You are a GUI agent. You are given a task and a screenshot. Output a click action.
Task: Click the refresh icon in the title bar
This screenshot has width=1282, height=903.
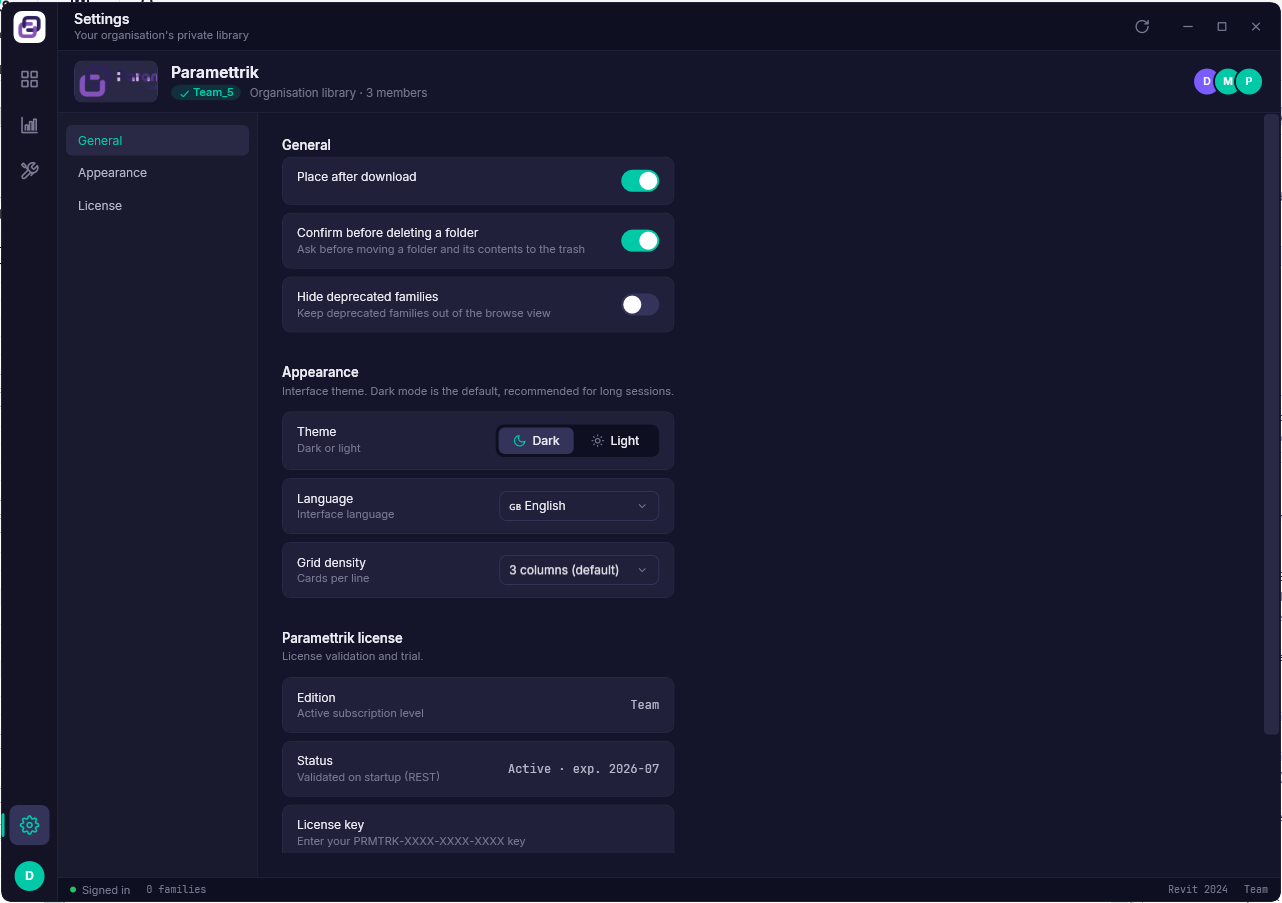[x=1142, y=27]
